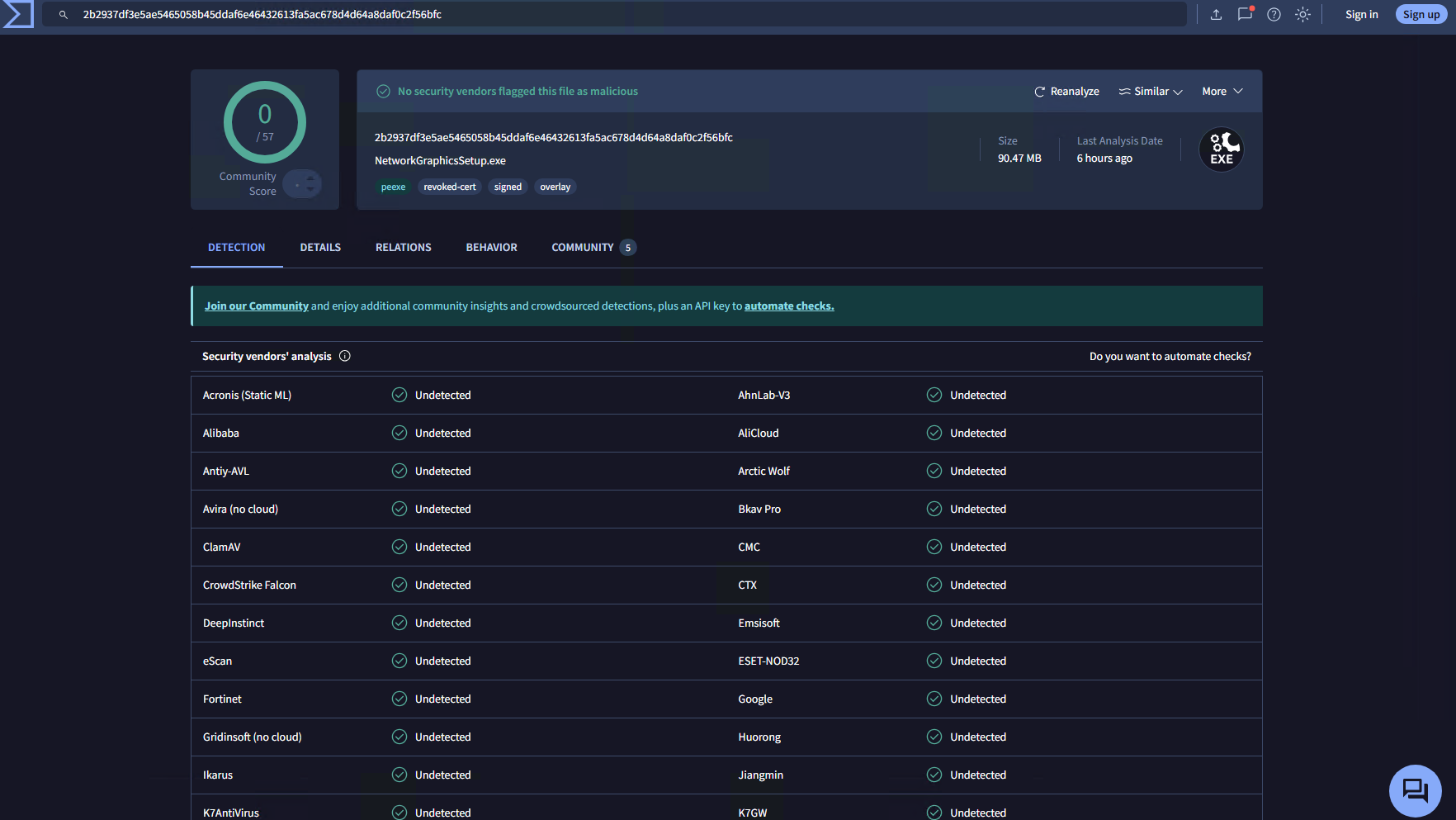
Task: Click the 90.47 MB size value
Action: click(1019, 158)
